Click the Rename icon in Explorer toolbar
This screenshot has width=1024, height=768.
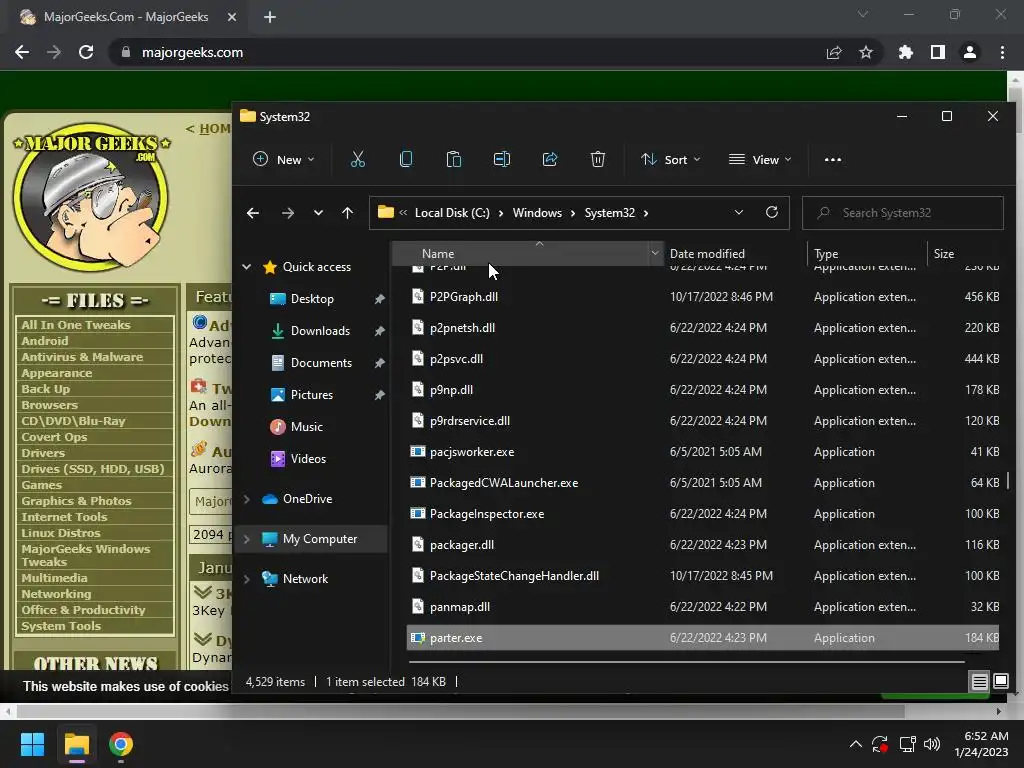(502, 159)
